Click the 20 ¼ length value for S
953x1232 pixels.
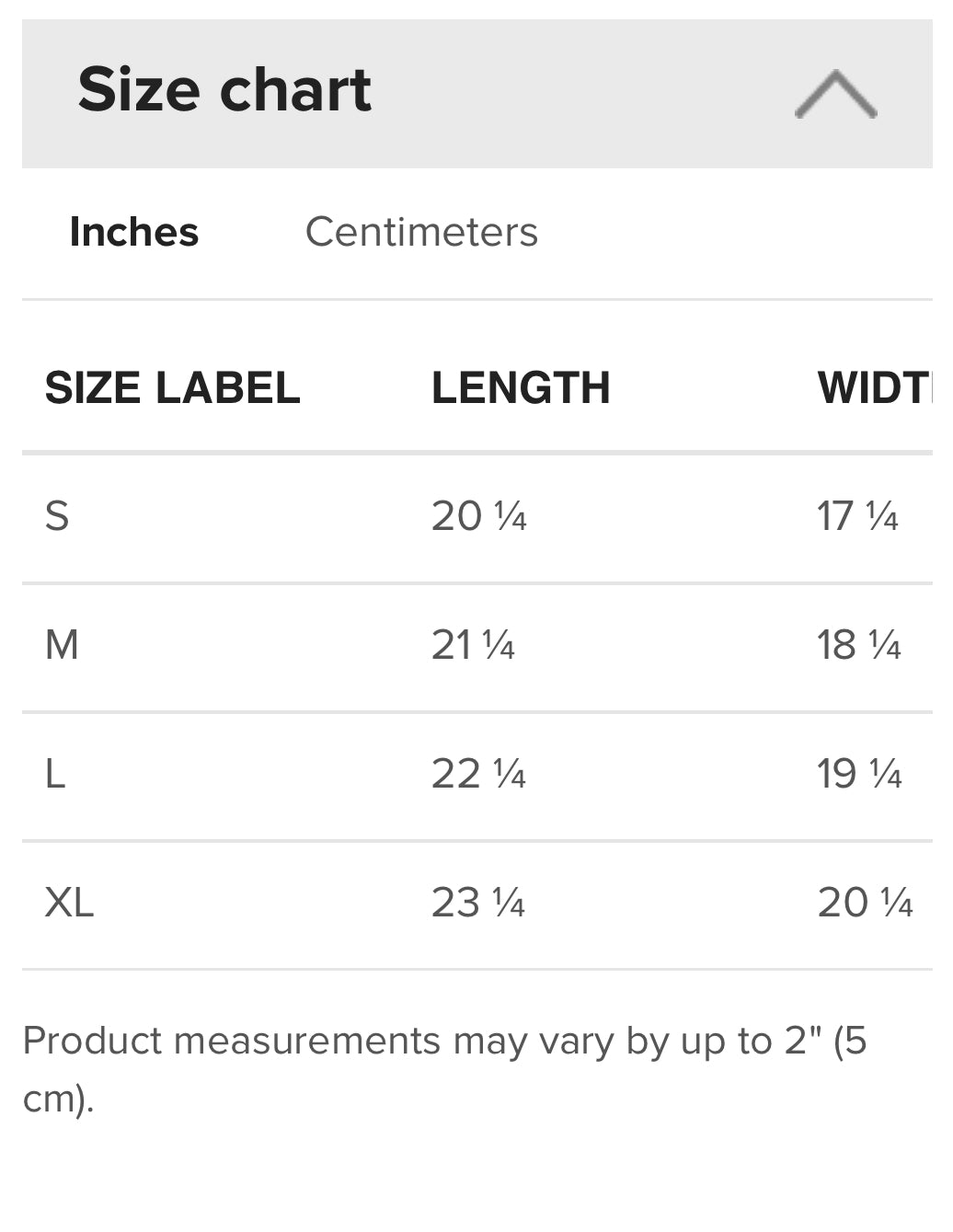[x=478, y=516]
